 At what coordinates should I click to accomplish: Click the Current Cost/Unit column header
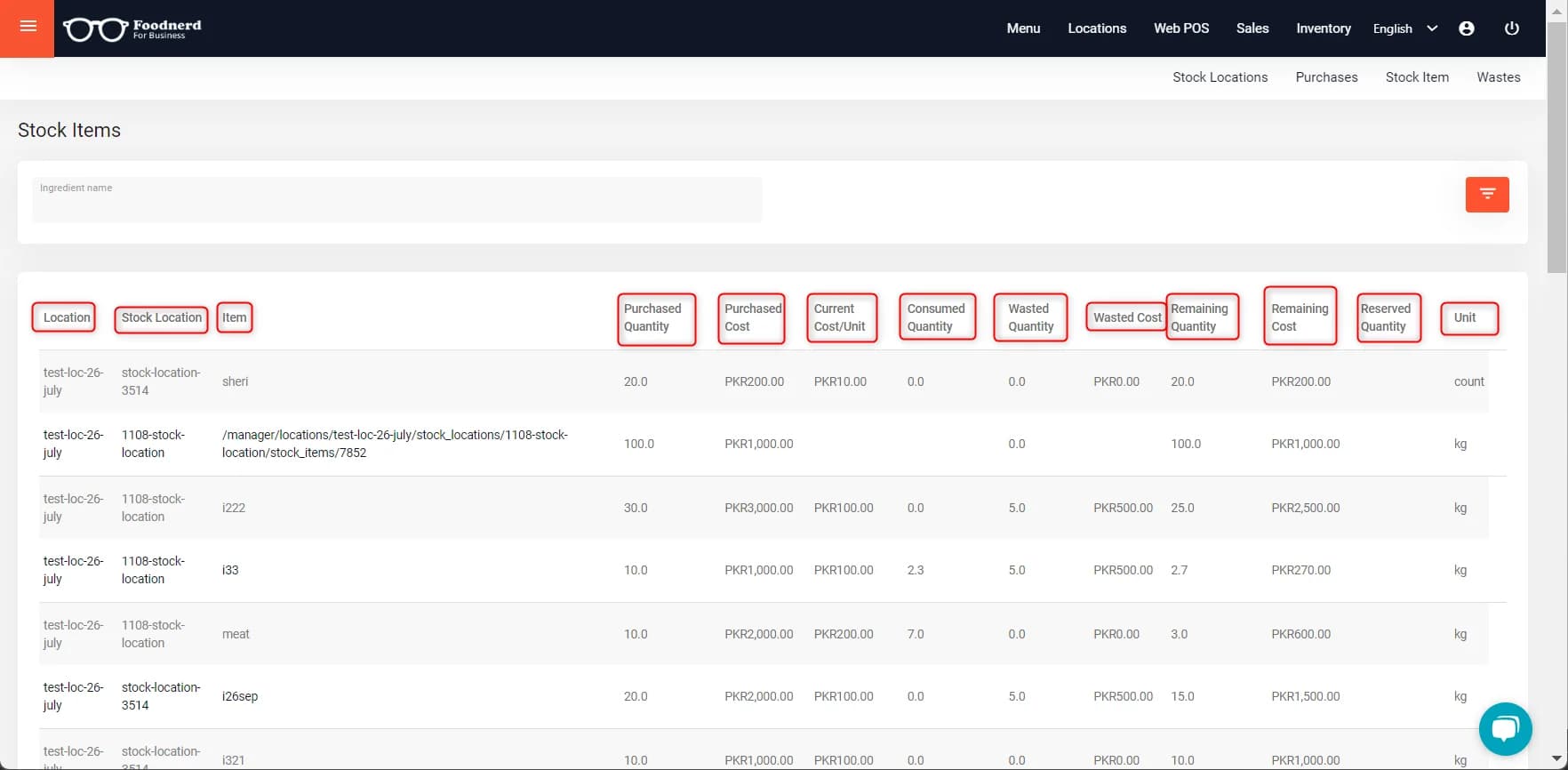(x=842, y=317)
